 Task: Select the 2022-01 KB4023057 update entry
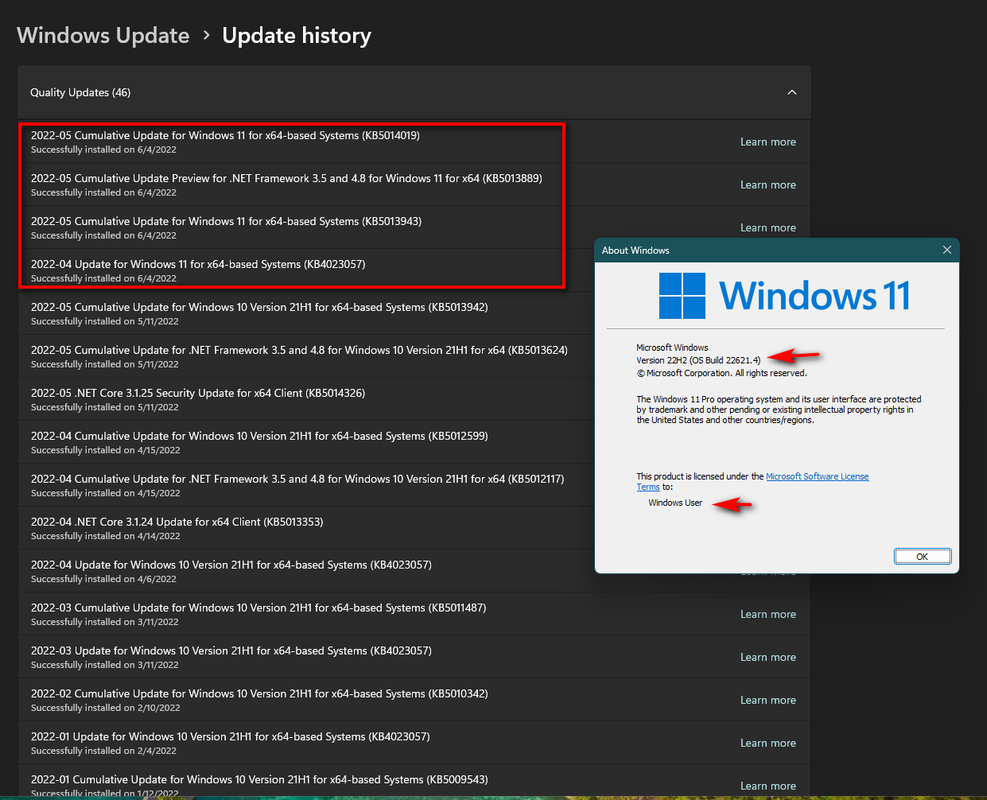pos(414,743)
